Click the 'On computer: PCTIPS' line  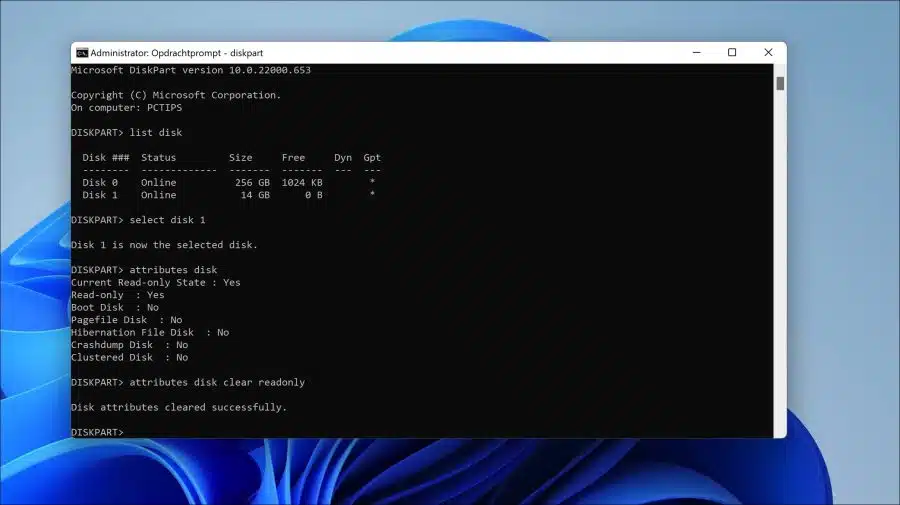click(x=126, y=108)
